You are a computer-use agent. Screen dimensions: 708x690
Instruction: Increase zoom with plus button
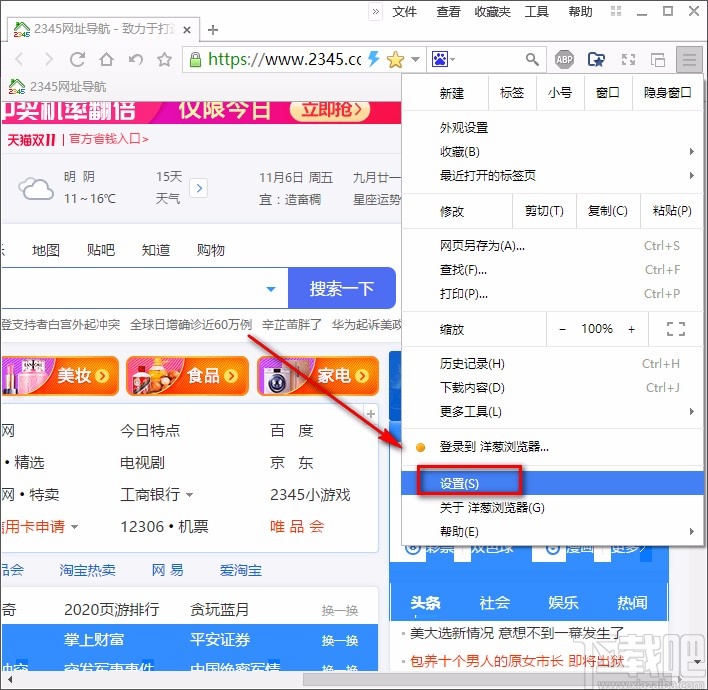(x=631, y=329)
